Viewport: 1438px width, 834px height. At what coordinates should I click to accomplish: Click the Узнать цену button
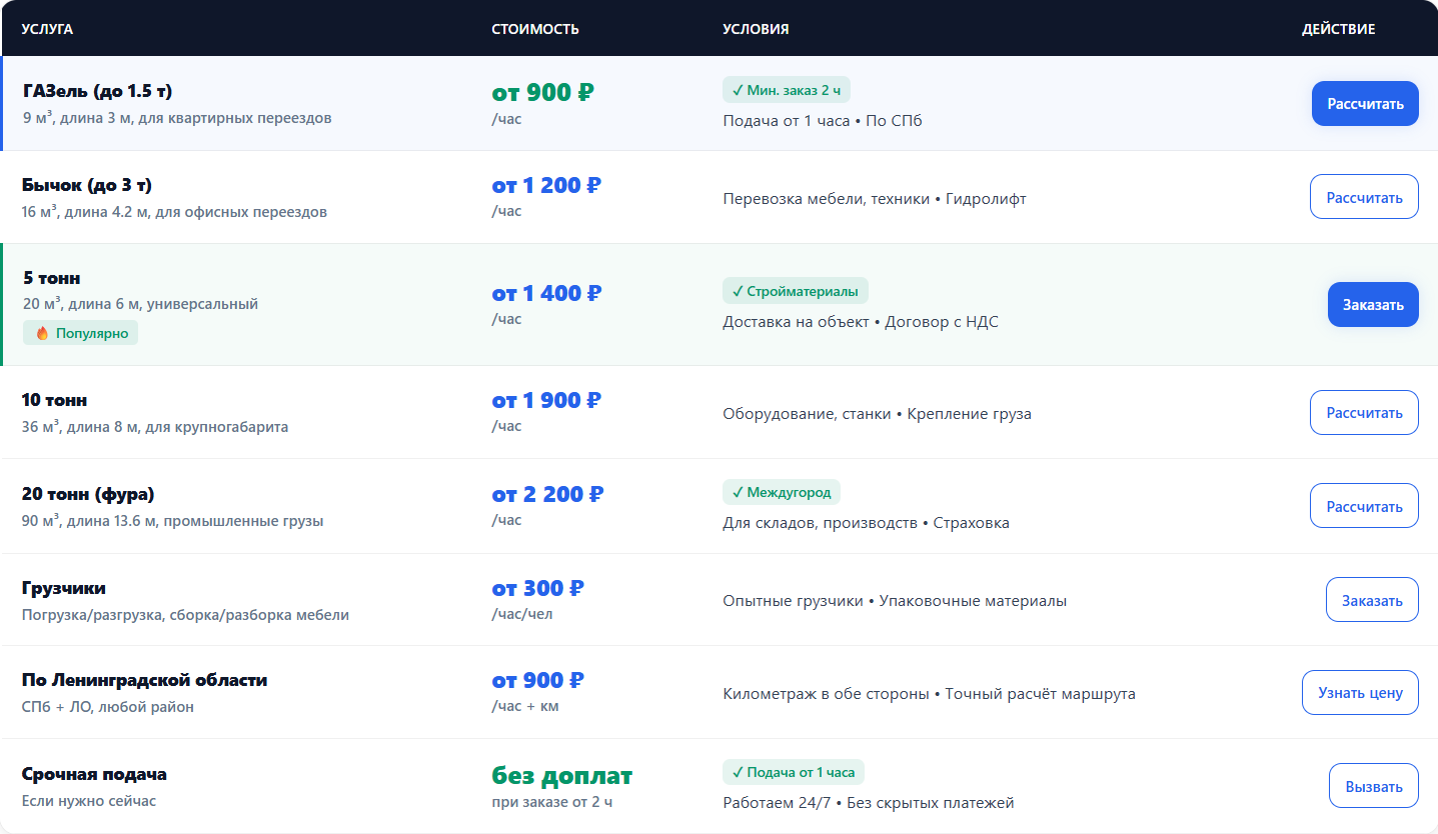(1360, 692)
